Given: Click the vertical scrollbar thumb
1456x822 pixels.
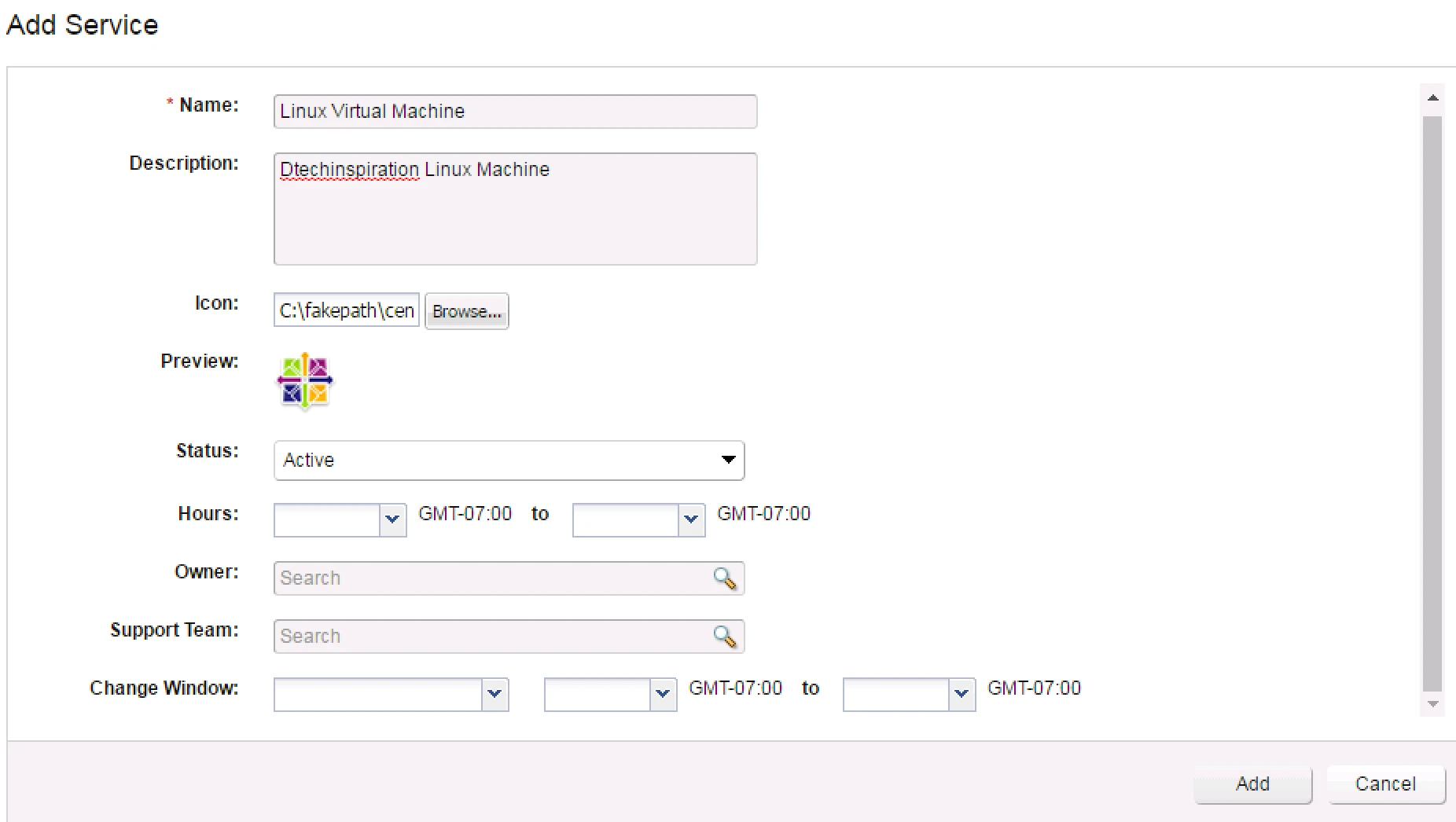Looking at the screenshot, I should point(1432,404).
